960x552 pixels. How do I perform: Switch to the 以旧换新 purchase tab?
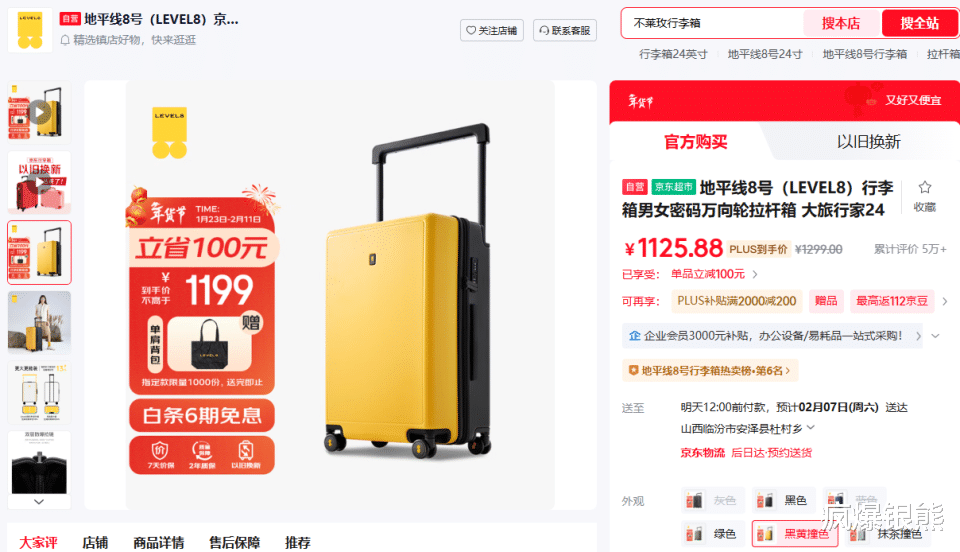pyautogui.click(x=868, y=142)
